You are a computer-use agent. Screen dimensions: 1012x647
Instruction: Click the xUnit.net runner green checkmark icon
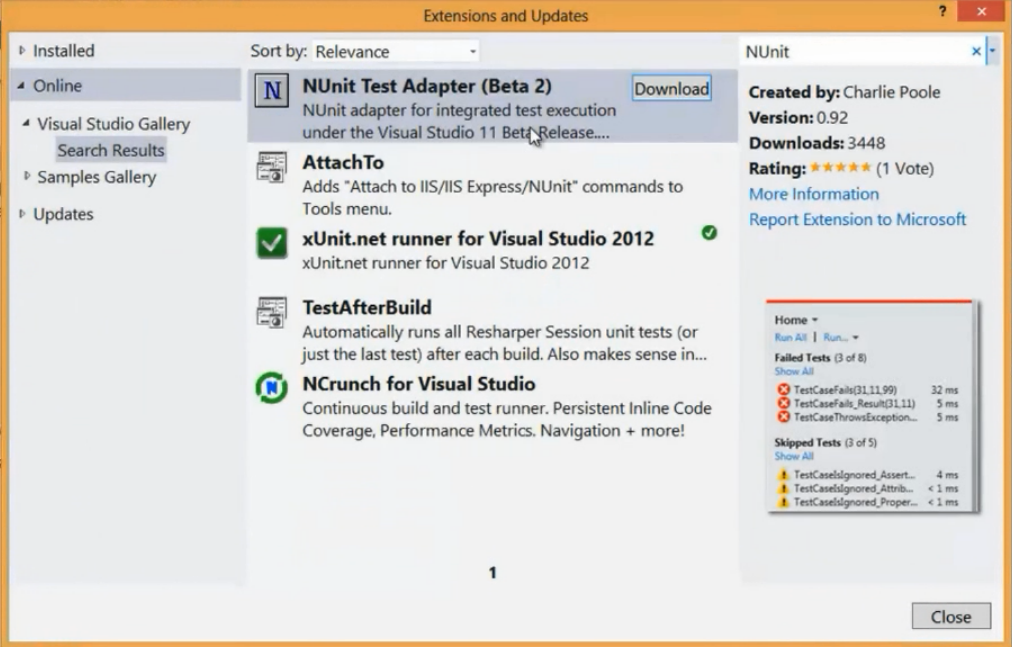click(272, 243)
